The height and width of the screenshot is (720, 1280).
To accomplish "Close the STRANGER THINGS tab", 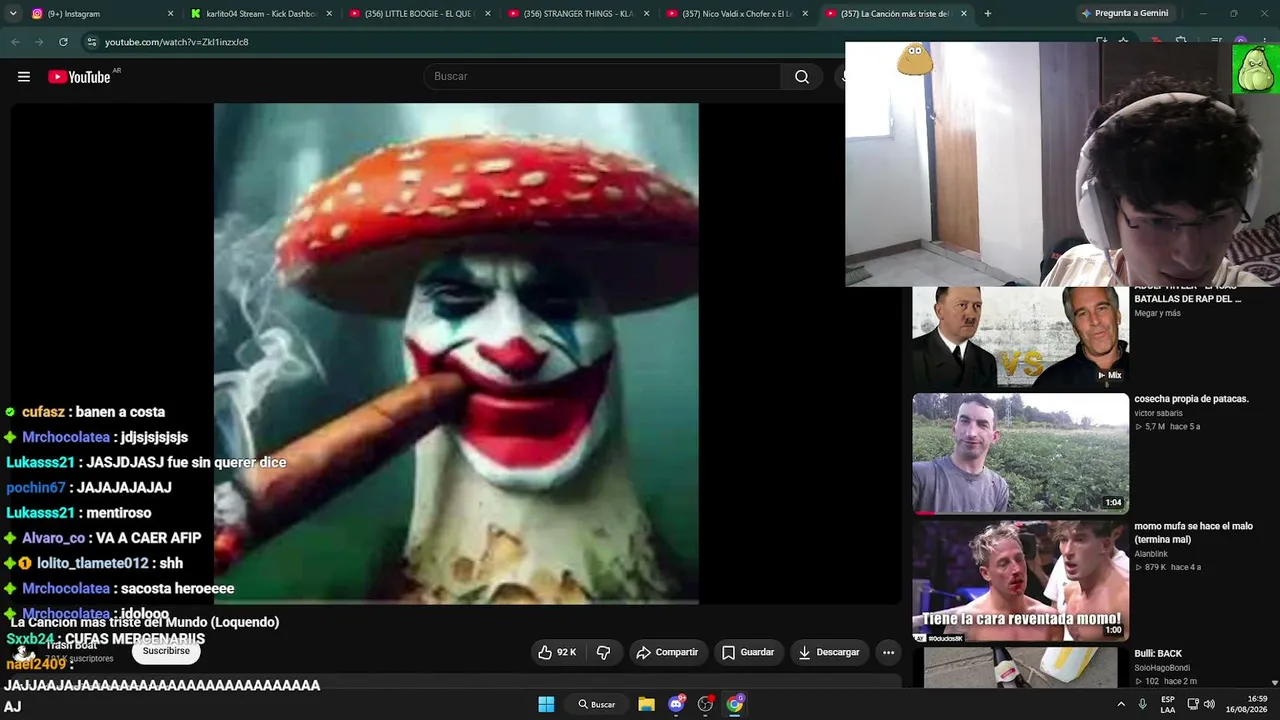I will click(x=646, y=14).
